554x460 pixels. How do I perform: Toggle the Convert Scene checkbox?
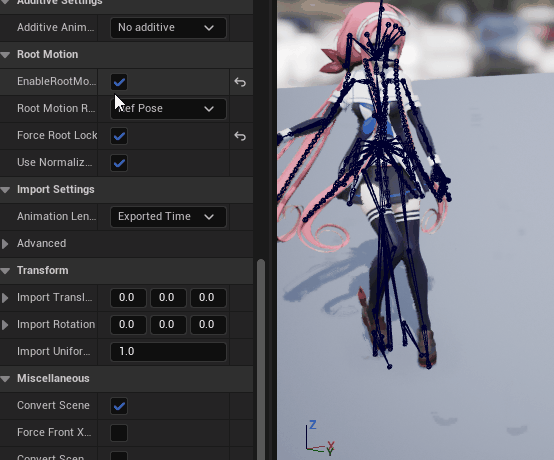pyautogui.click(x=119, y=406)
